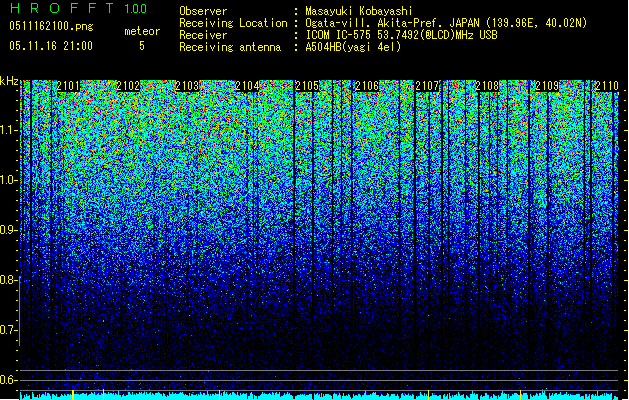This screenshot has width=629, height=400.
Task: Click the 2107 time marker label
Action: coord(427,86)
